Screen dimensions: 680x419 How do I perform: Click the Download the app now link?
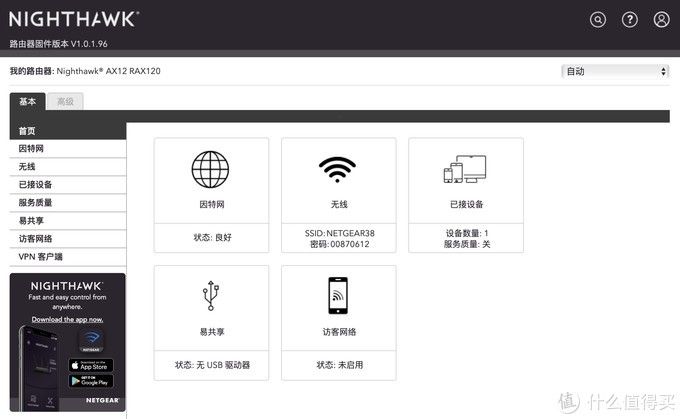pyautogui.click(x=67, y=319)
